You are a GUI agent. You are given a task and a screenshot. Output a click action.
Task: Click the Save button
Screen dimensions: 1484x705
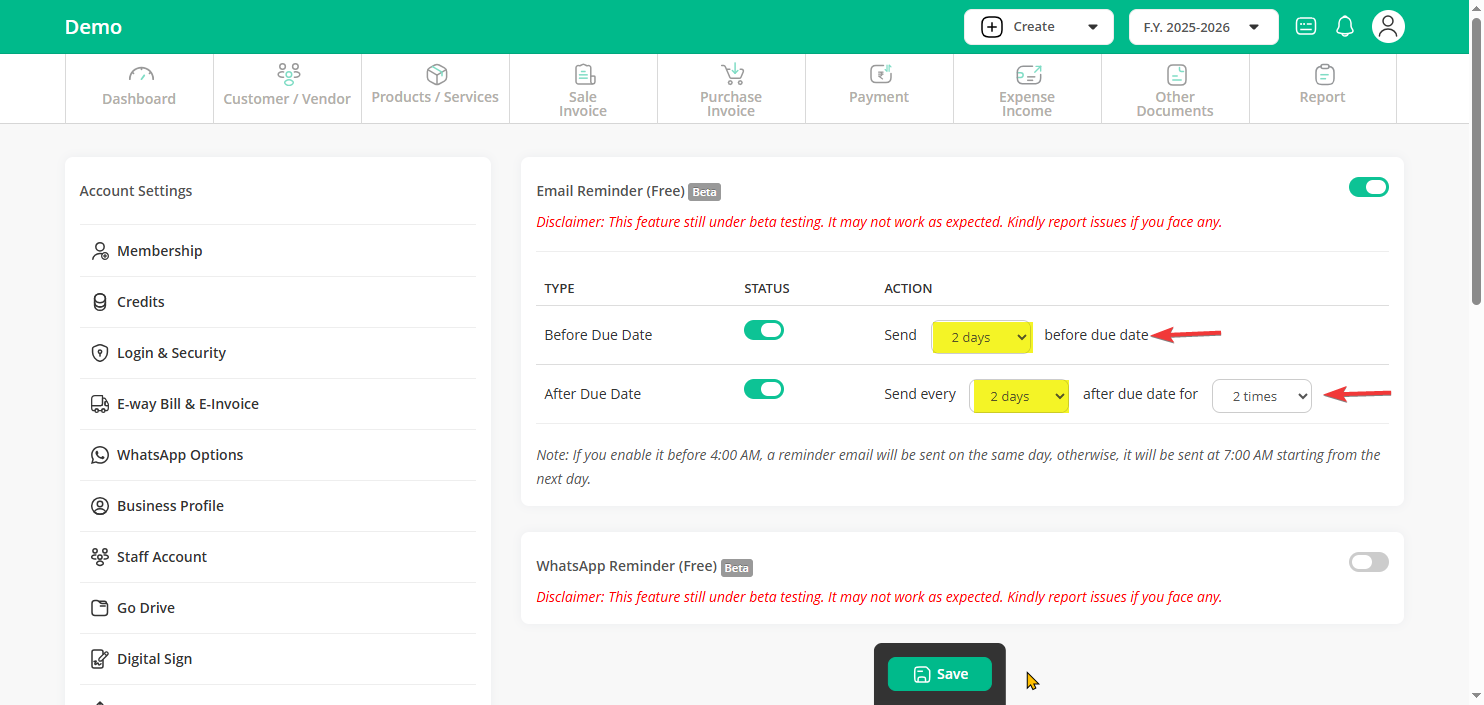(x=939, y=674)
